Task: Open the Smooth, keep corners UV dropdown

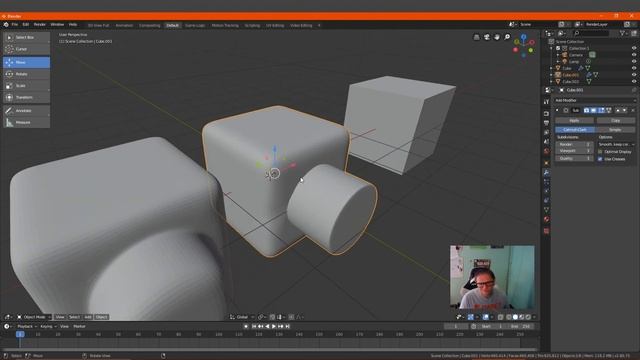Action: 616,144
